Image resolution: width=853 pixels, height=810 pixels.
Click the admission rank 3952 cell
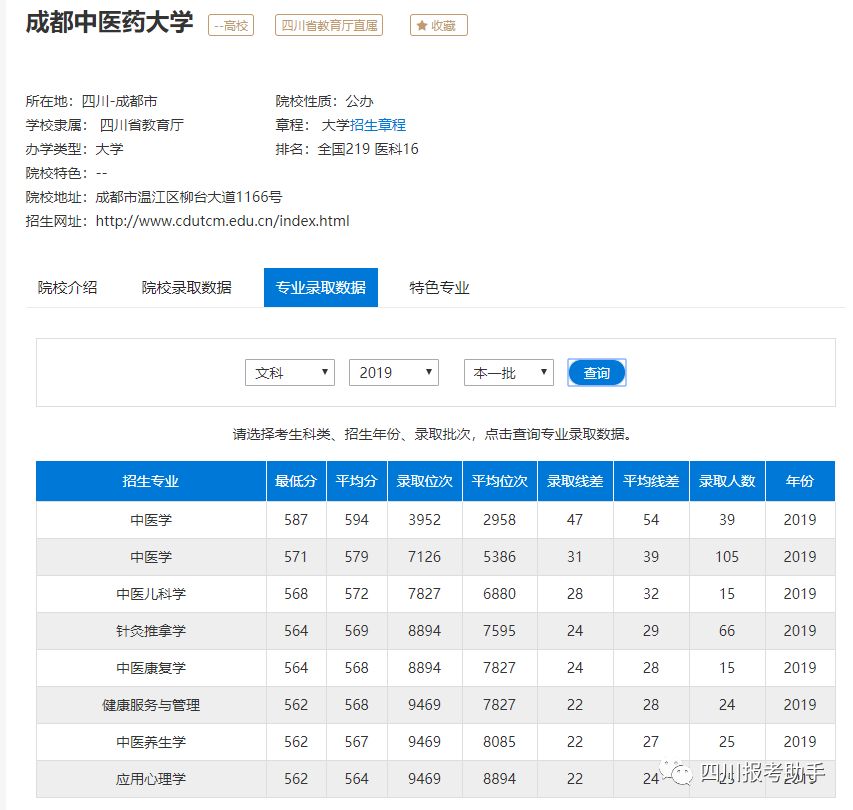click(424, 520)
